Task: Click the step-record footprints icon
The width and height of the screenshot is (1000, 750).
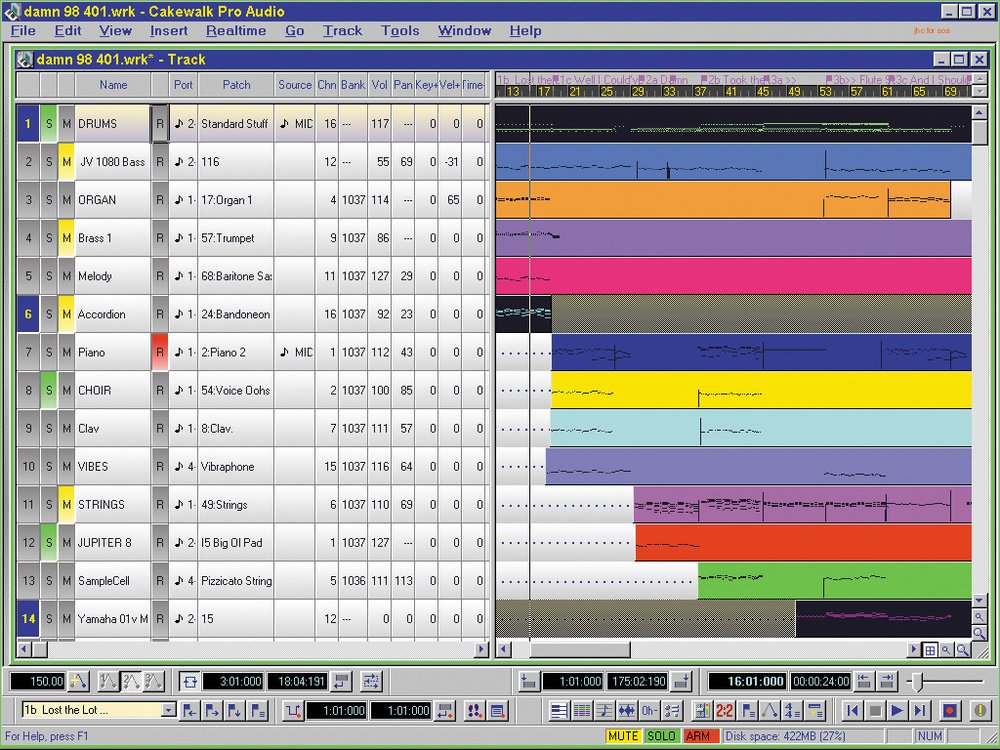Action: tap(474, 710)
